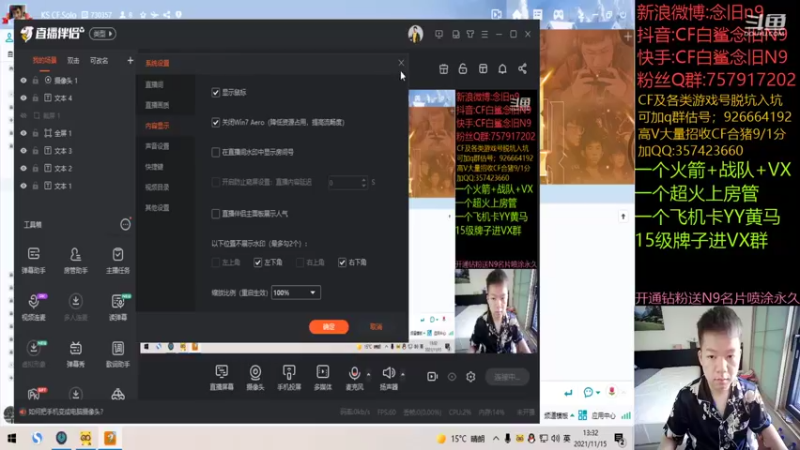Click the share icon above preview

(522, 69)
